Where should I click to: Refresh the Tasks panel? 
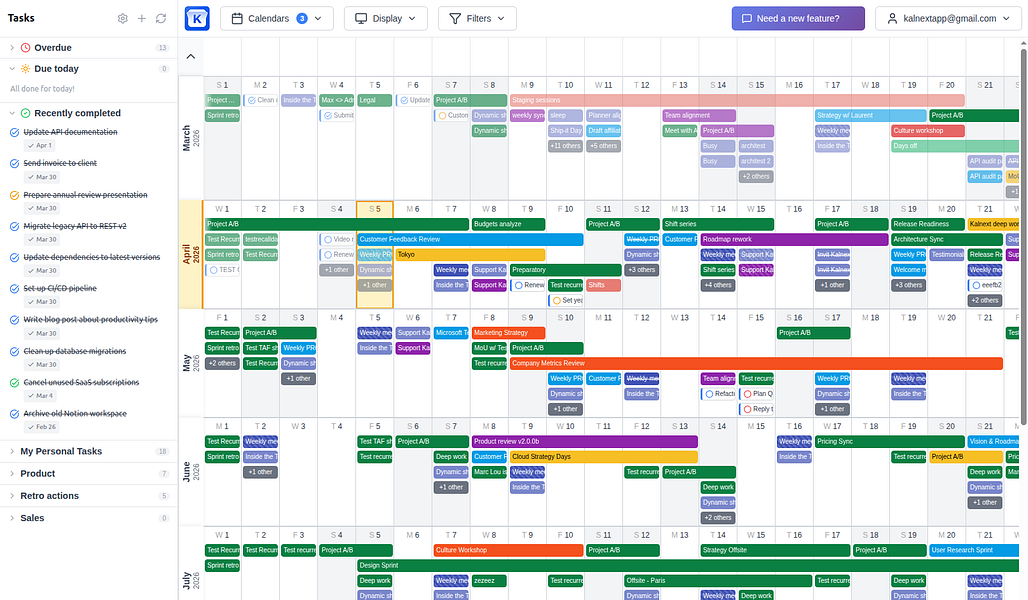coord(161,18)
